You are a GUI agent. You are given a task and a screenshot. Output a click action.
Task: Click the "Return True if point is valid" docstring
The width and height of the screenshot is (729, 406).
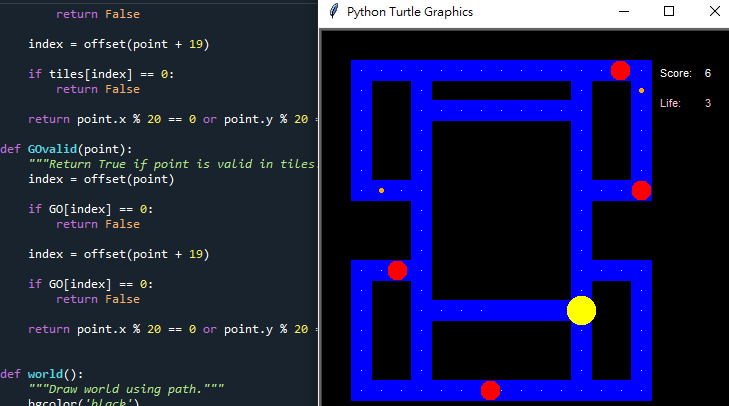pos(172,164)
